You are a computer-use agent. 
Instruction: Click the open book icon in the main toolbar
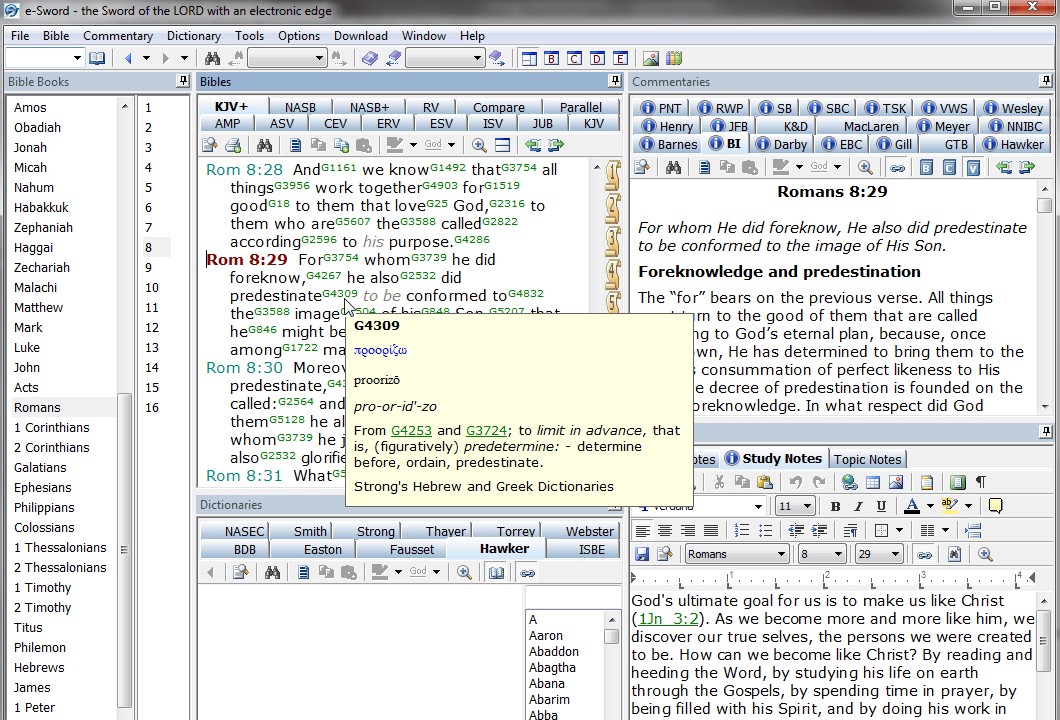(x=97, y=58)
